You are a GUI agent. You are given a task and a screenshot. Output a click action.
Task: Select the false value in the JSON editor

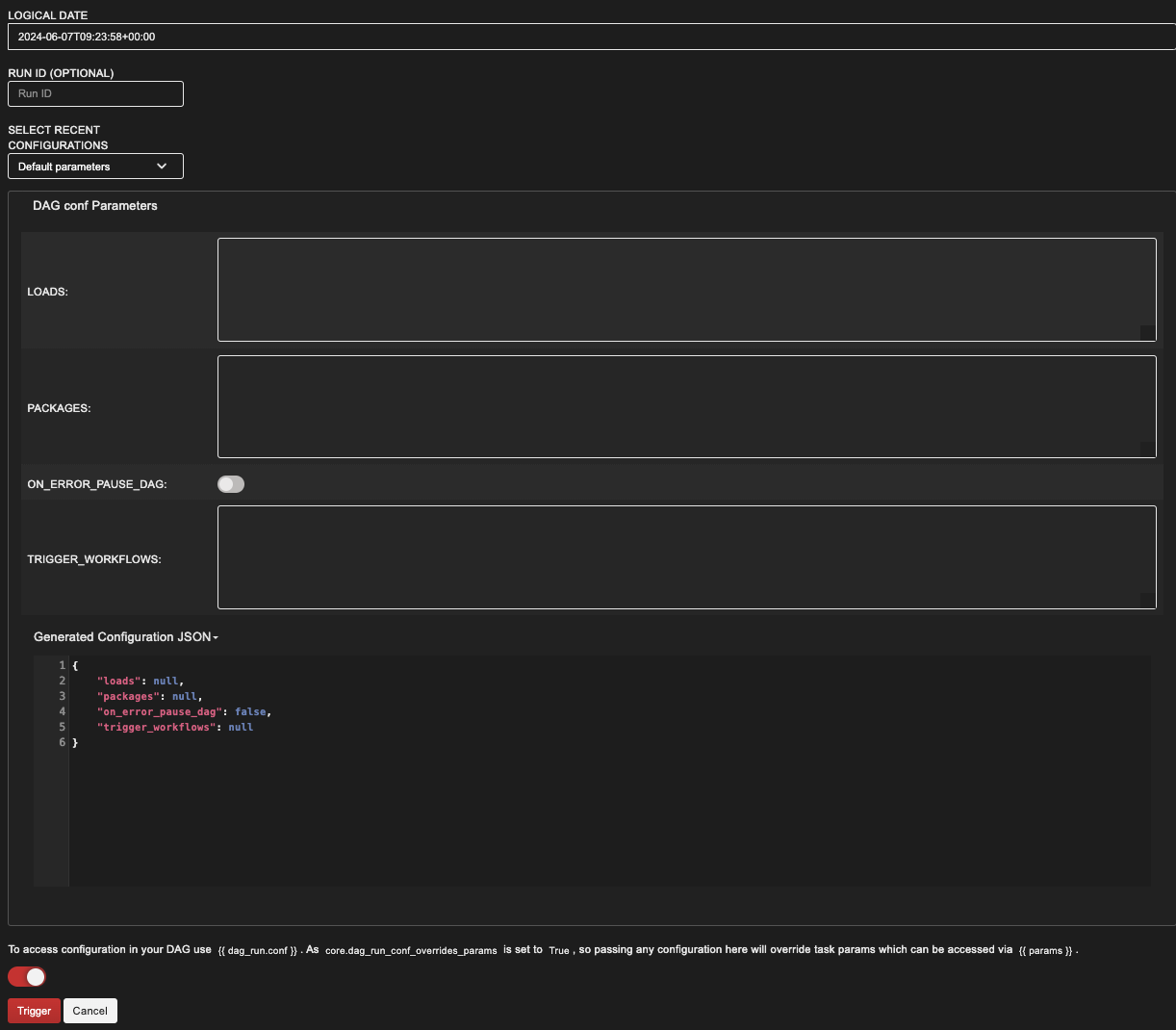[x=250, y=711]
